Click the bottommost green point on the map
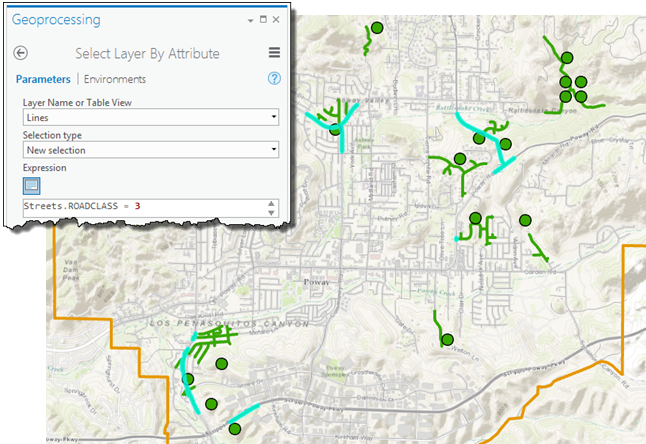The width and height of the screenshot is (646, 444). tap(234, 429)
